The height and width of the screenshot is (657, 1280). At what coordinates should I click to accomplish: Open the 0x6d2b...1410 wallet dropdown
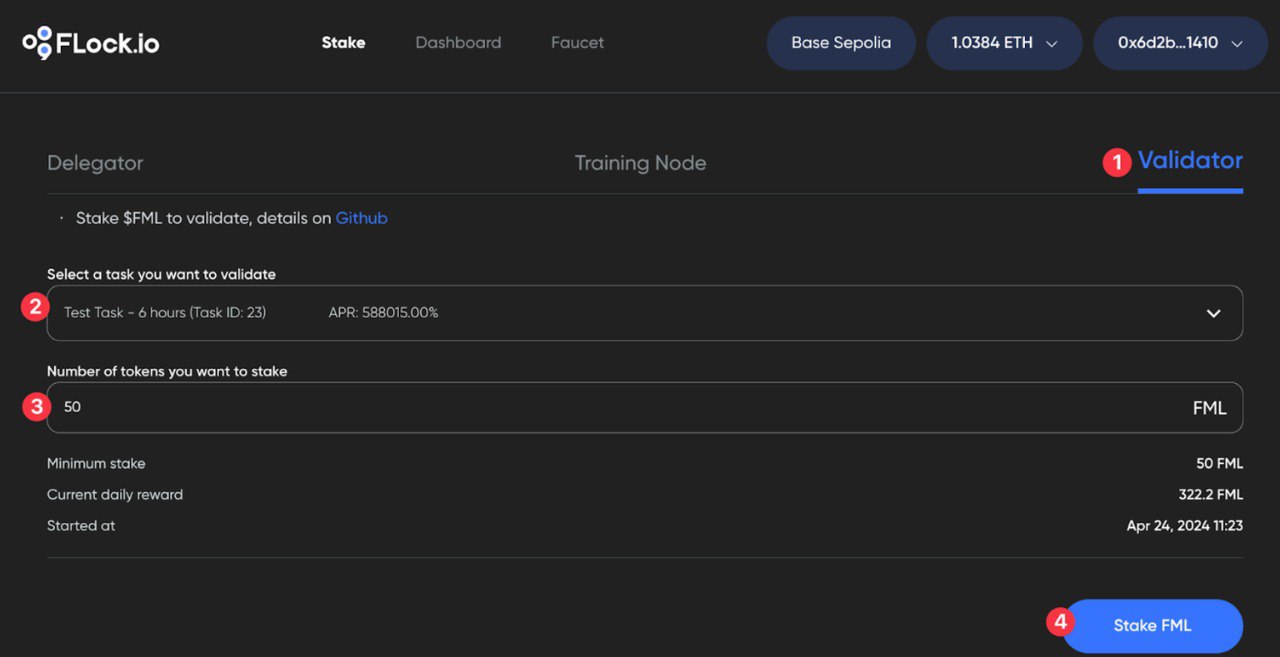coord(1180,43)
